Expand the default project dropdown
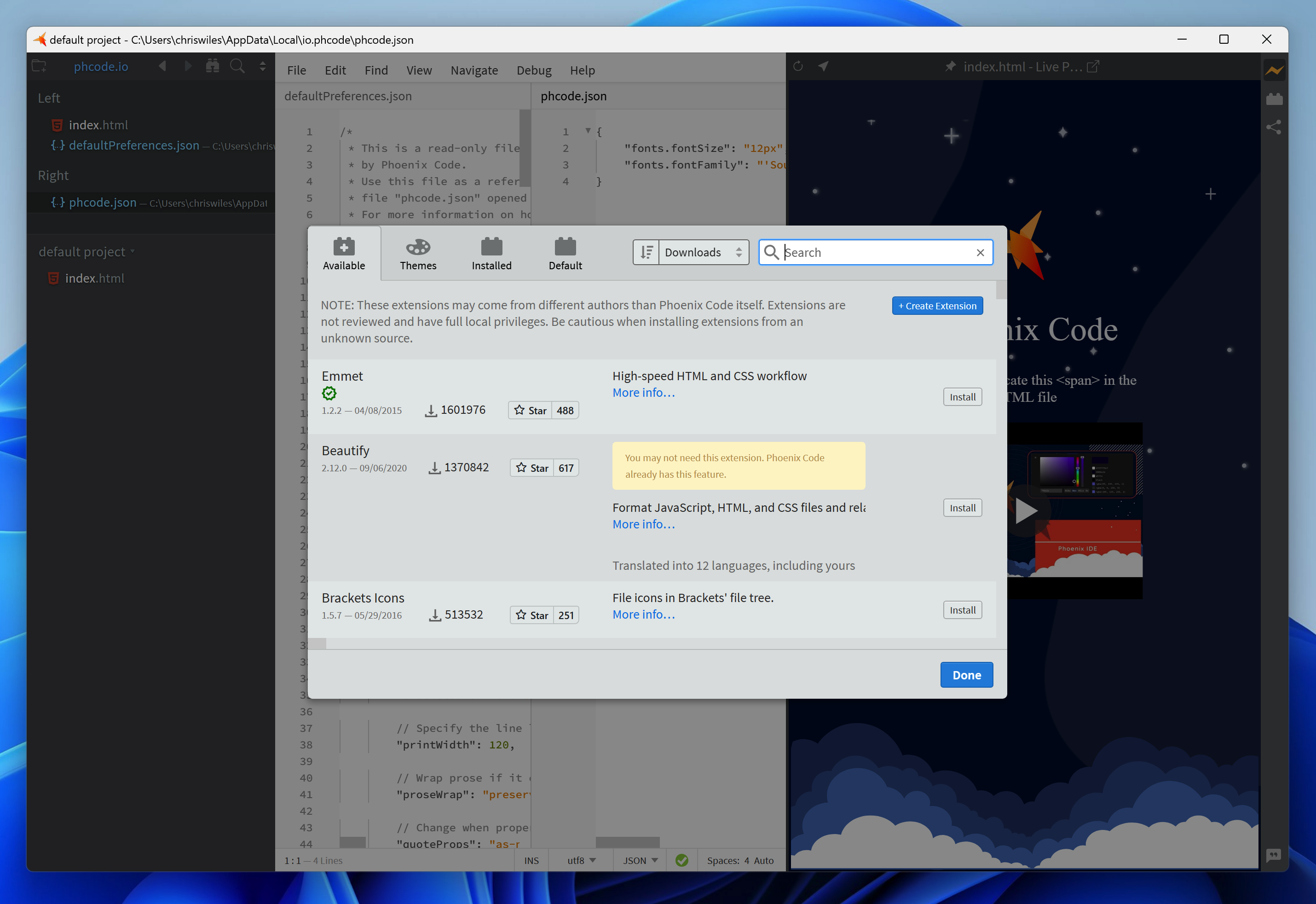Image resolution: width=1316 pixels, height=904 pixels. [87, 251]
